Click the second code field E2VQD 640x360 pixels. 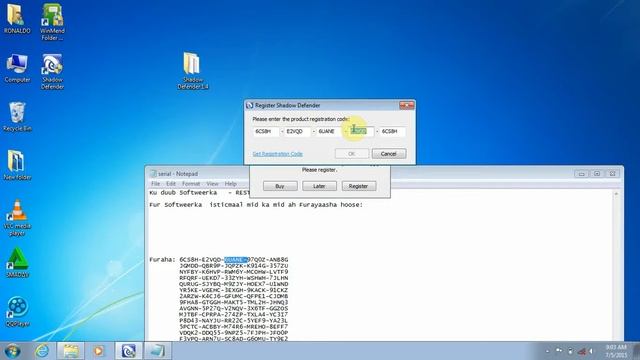coord(298,131)
